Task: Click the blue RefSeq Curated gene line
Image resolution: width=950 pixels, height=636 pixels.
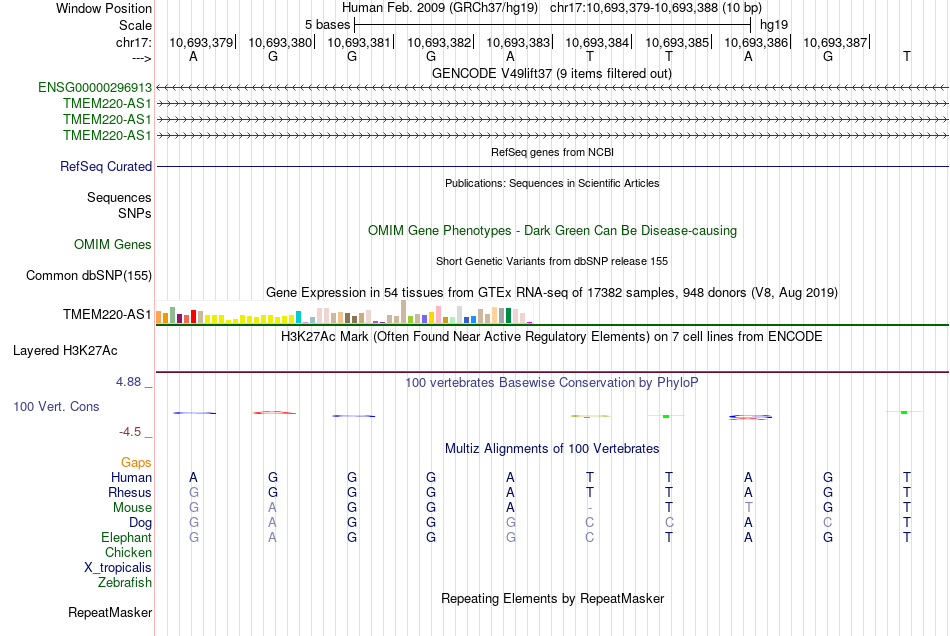Action: 552,166
